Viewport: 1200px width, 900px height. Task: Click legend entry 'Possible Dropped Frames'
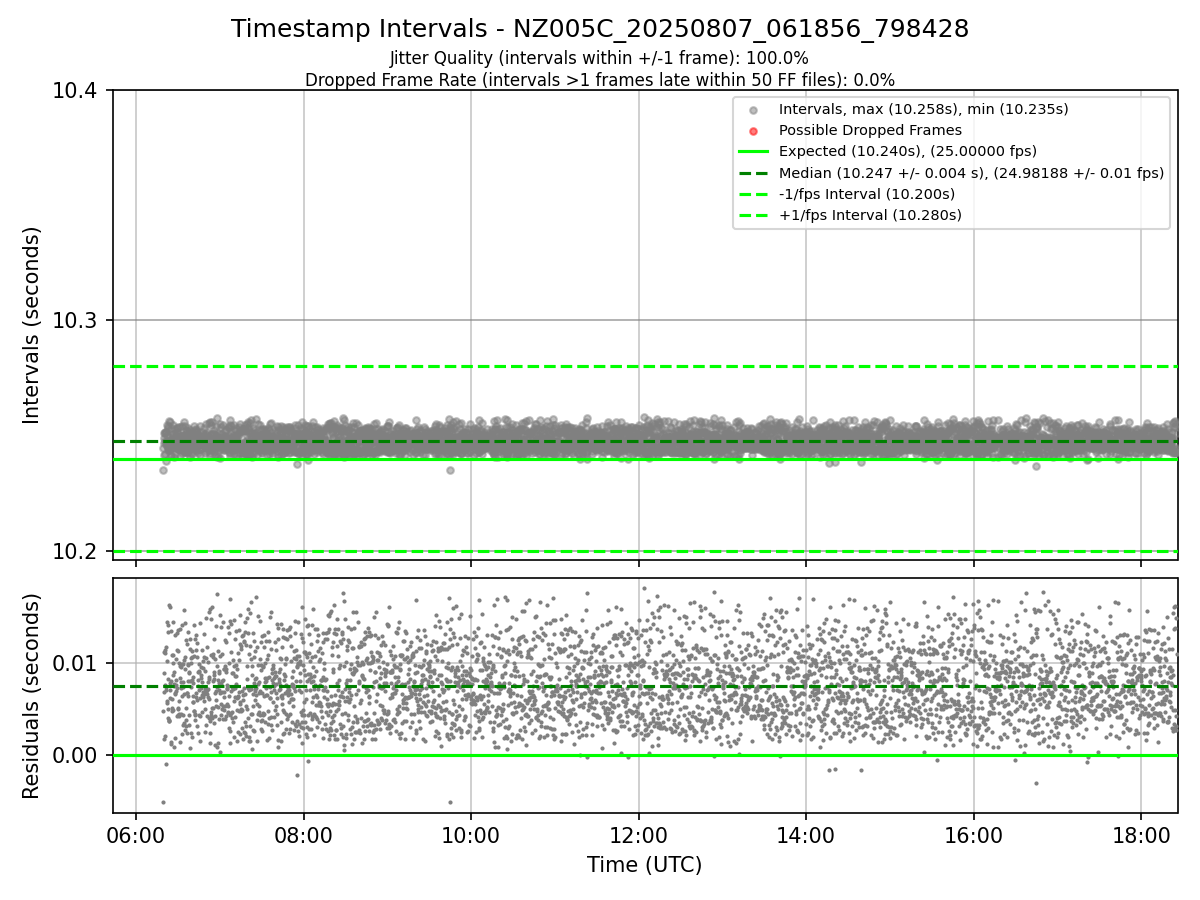pyautogui.click(x=870, y=130)
